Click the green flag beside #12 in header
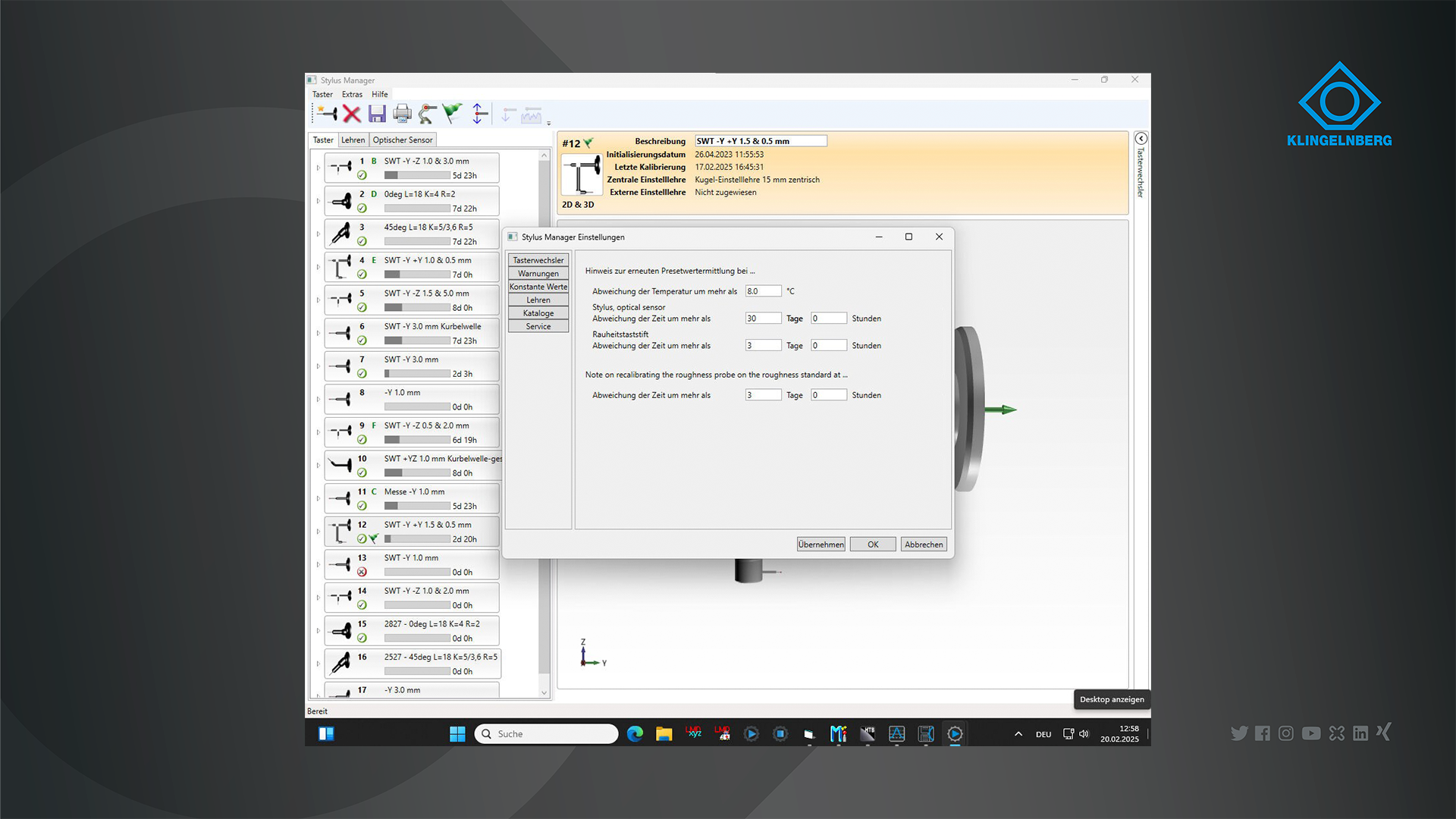 (588, 143)
